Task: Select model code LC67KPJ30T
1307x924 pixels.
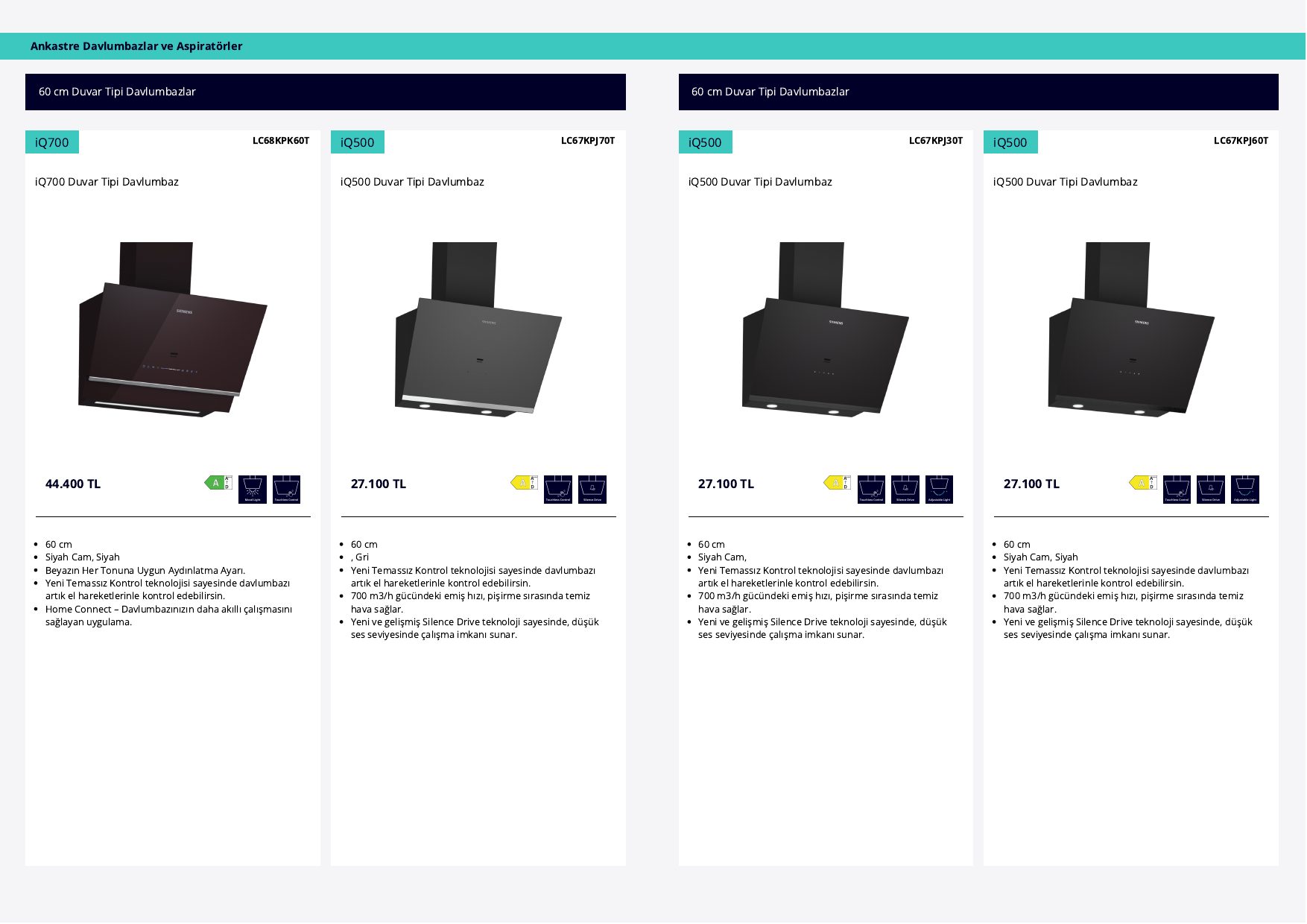Action: click(x=936, y=141)
